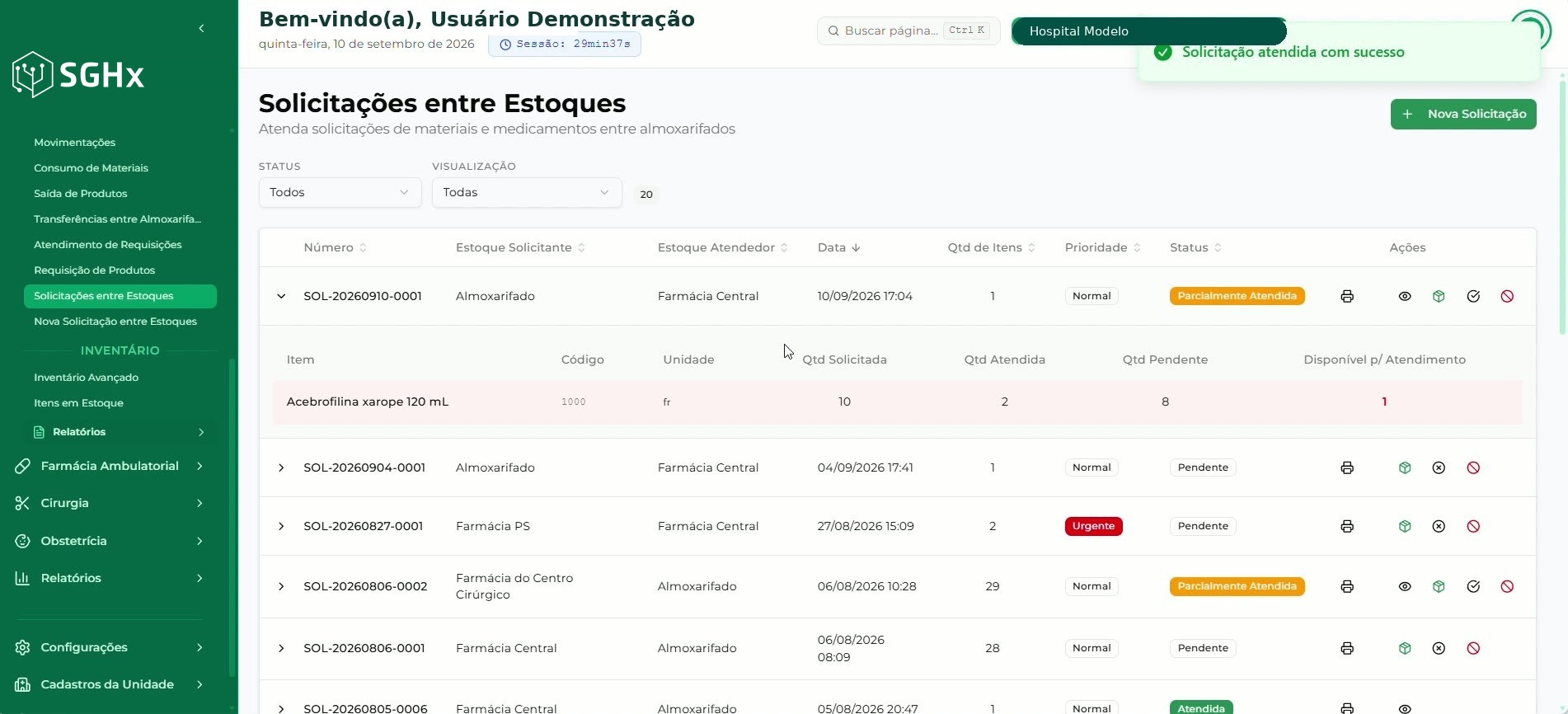Viewport: 1568px width, 714px height.
Task: Open Cadastros da Unidade menu
Action: [110, 684]
